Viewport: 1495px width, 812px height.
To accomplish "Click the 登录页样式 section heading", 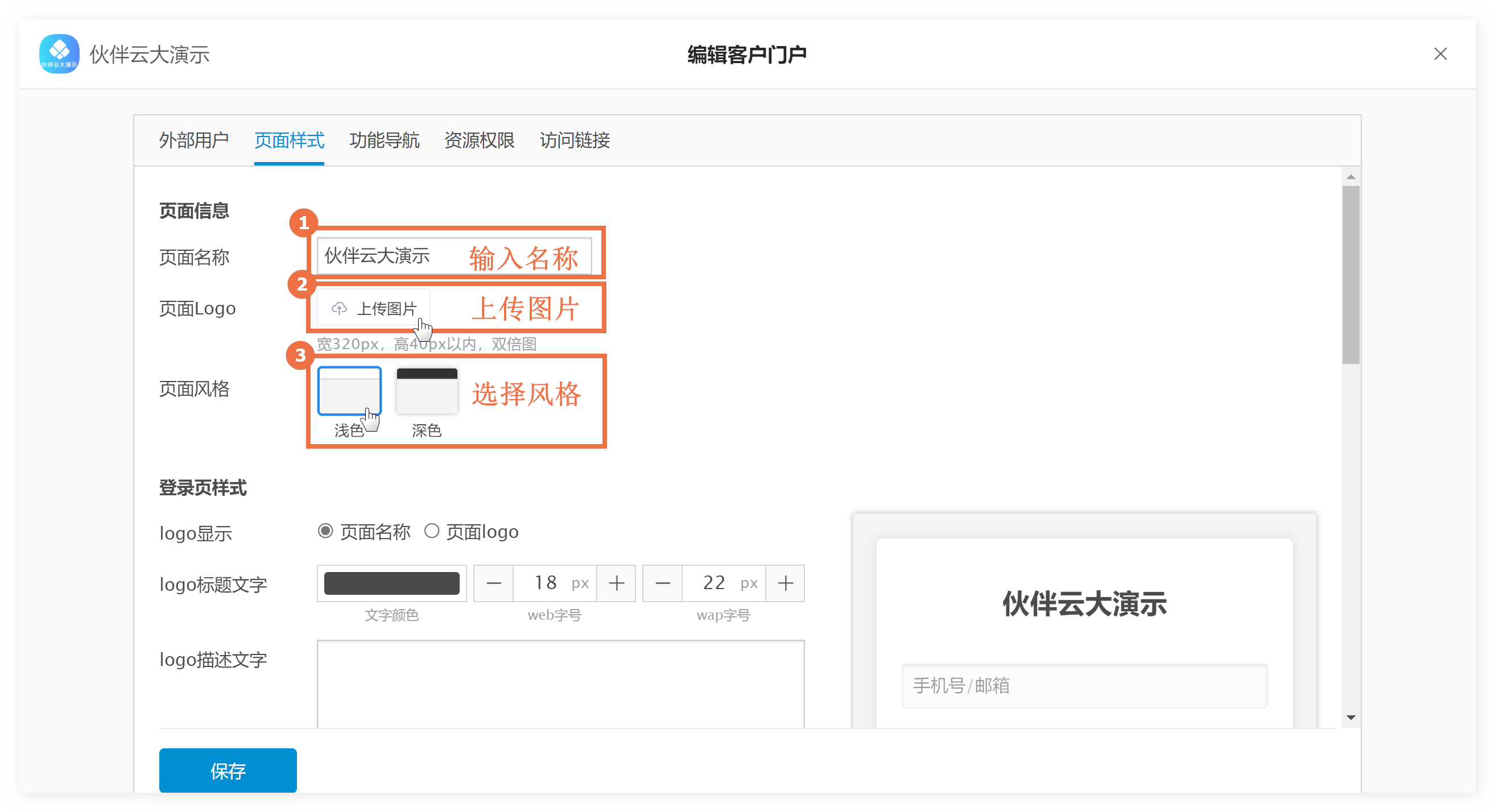I will tap(203, 488).
